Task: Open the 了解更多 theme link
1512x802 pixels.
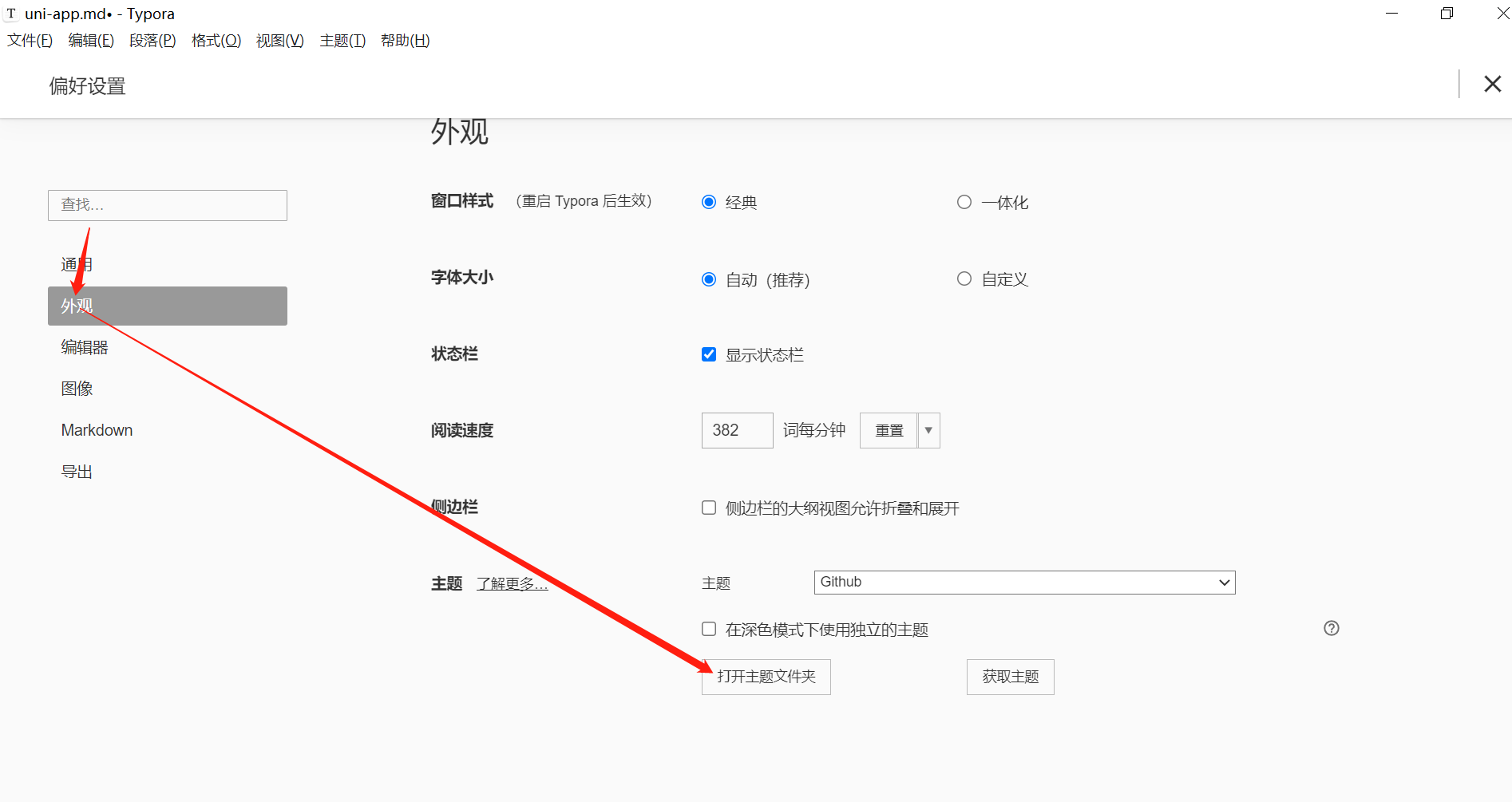Action: click(512, 583)
